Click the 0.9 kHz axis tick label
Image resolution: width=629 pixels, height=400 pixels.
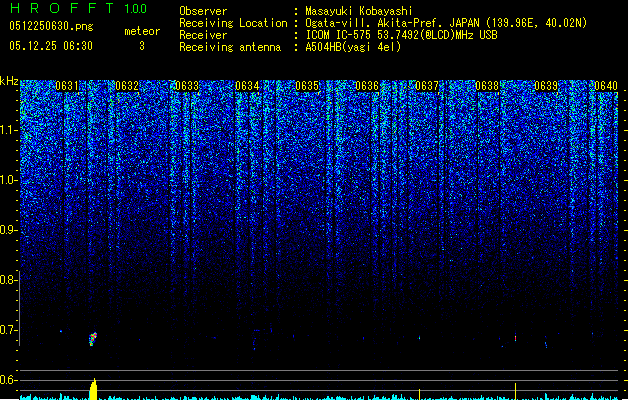8,230
